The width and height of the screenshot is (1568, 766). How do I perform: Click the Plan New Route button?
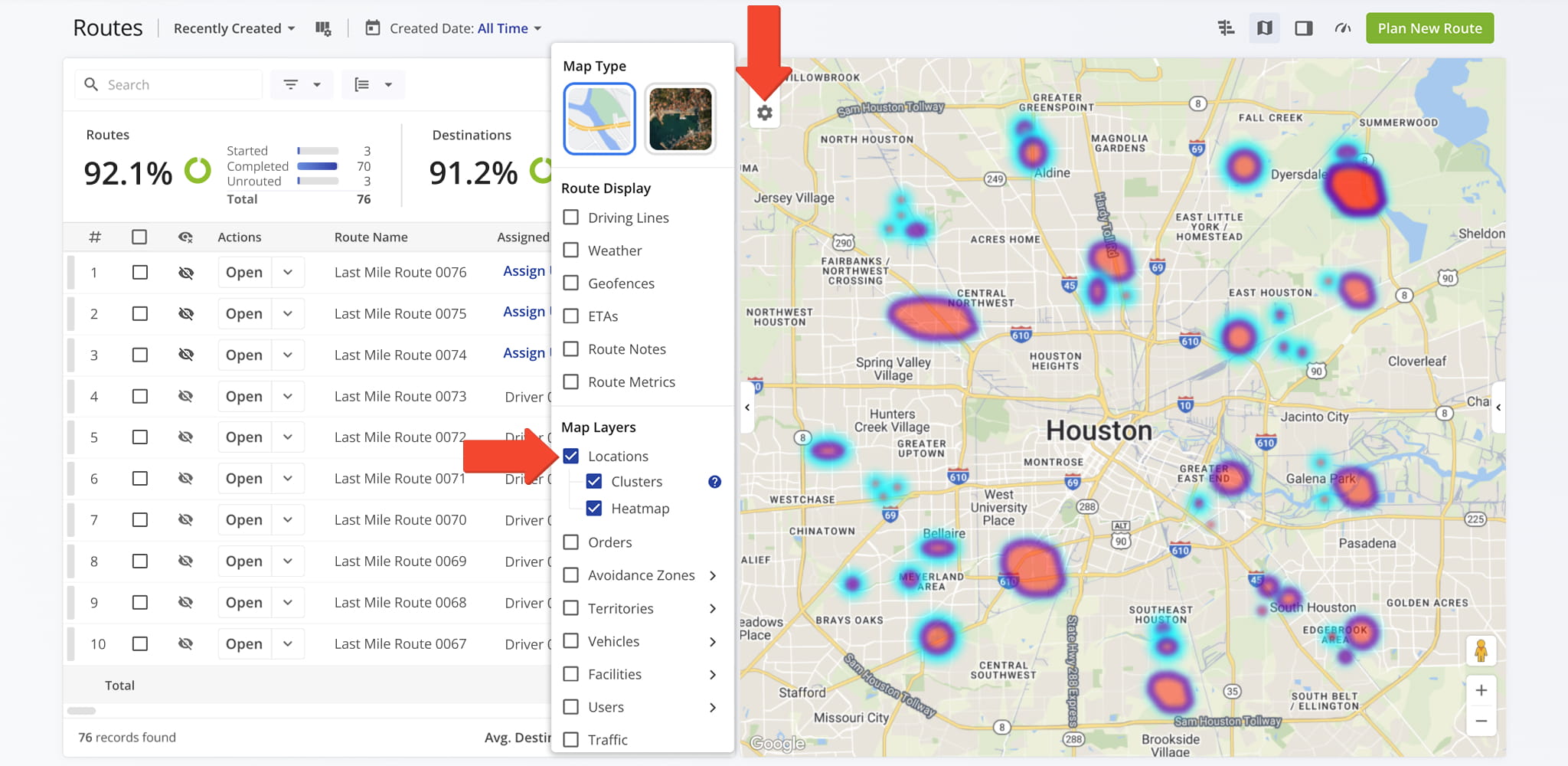click(x=1429, y=28)
